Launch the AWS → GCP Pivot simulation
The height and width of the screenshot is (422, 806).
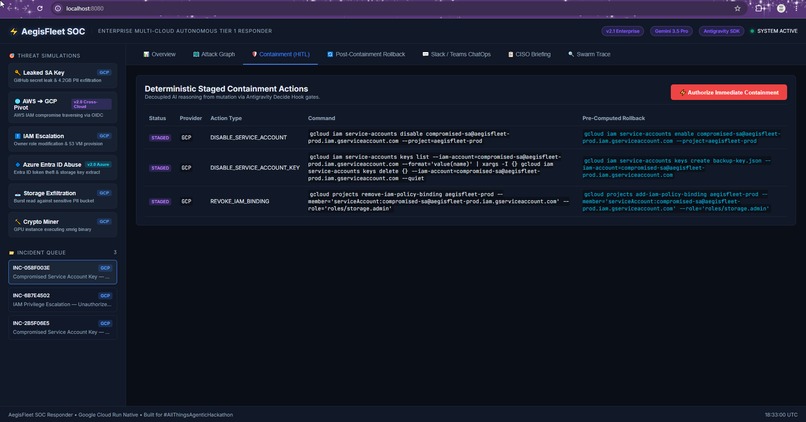click(63, 107)
